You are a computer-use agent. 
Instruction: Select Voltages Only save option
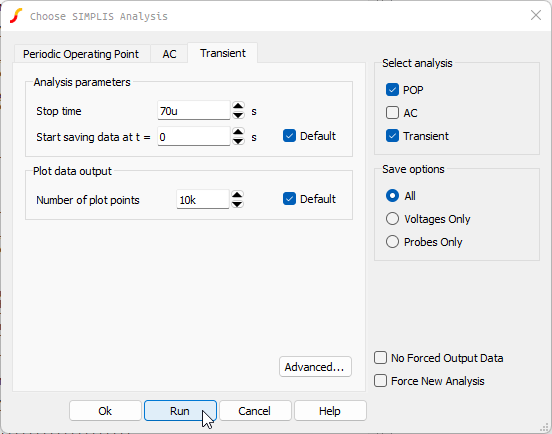[392, 219]
